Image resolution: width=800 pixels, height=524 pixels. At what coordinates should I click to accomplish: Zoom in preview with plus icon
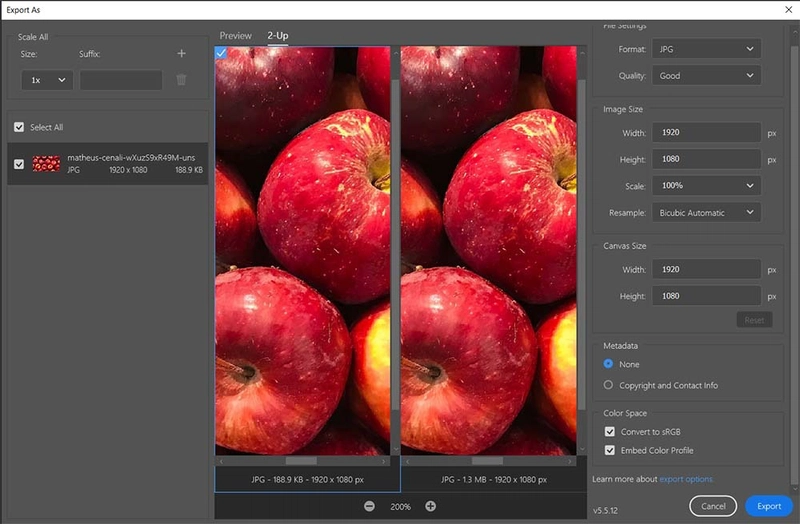click(431, 506)
